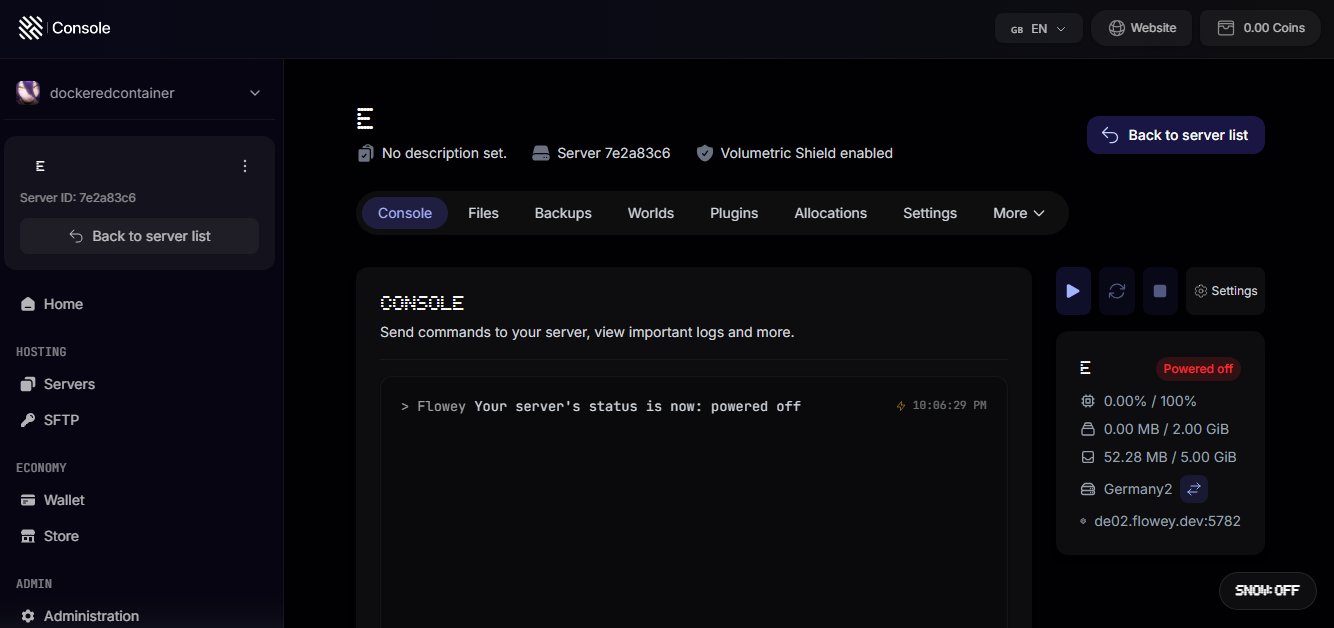Click the node switch icon next to Germany2
Screen dimensions: 1334x628
(1193, 489)
